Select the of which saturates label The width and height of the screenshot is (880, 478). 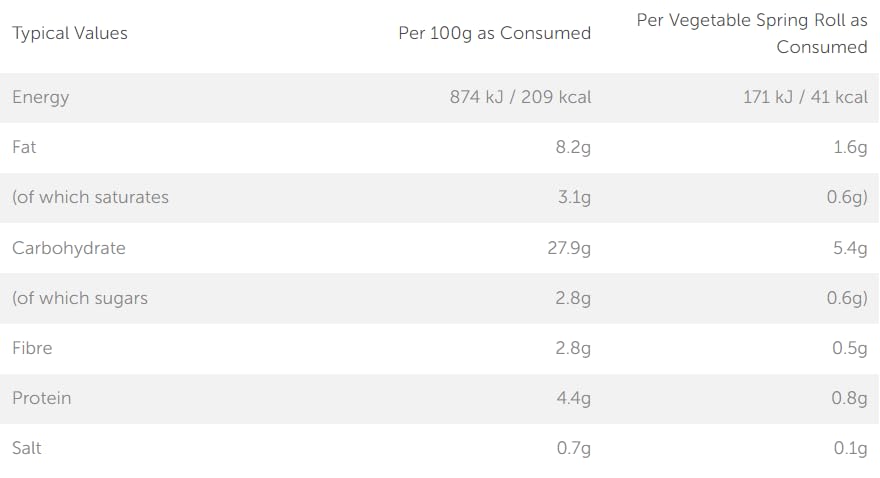point(90,197)
